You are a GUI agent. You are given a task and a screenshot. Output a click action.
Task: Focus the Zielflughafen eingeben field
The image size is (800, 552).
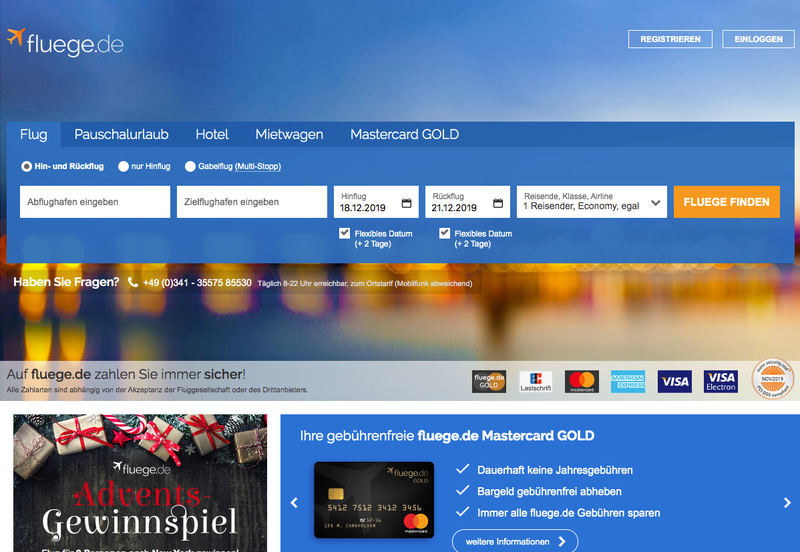(252, 202)
